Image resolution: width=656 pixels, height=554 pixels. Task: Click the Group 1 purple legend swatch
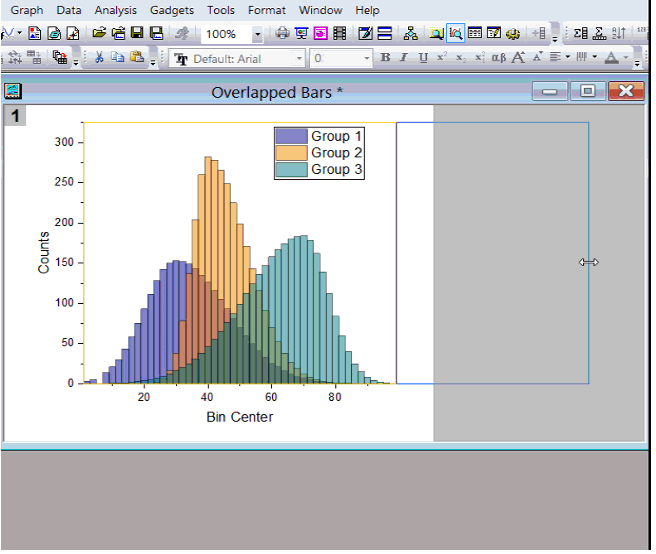[x=292, y=136]
